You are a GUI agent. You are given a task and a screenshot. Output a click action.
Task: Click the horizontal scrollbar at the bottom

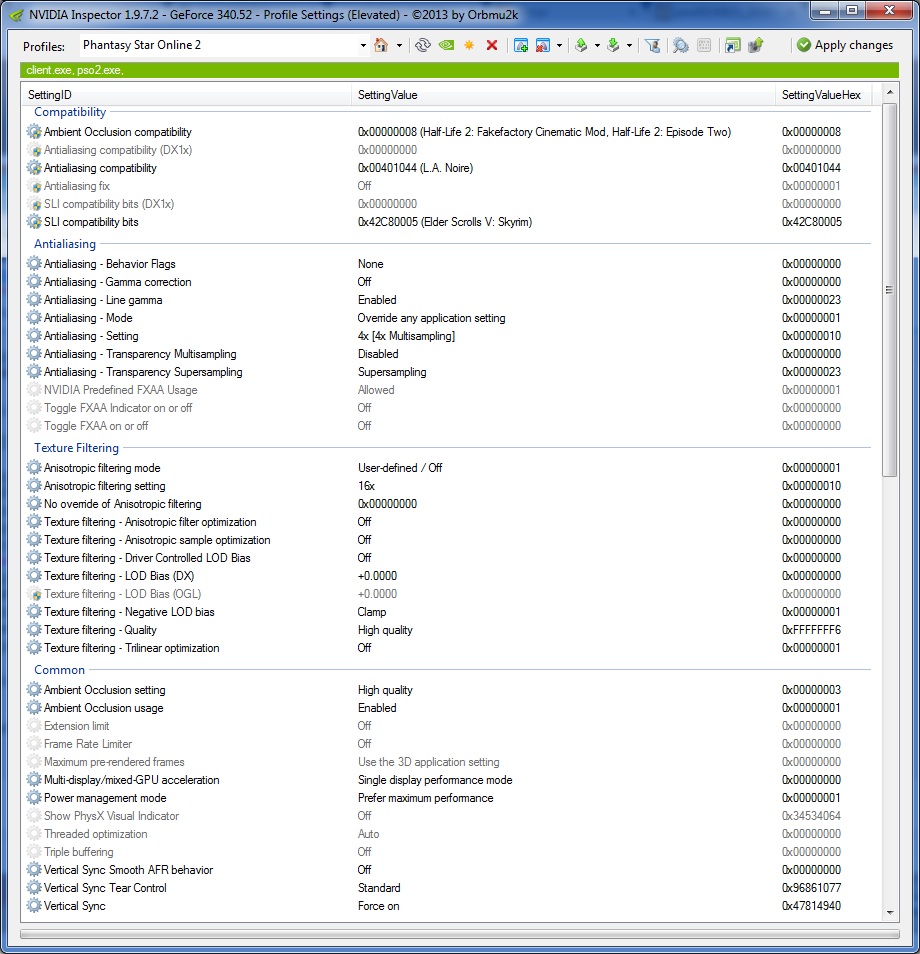pos(460,933)
